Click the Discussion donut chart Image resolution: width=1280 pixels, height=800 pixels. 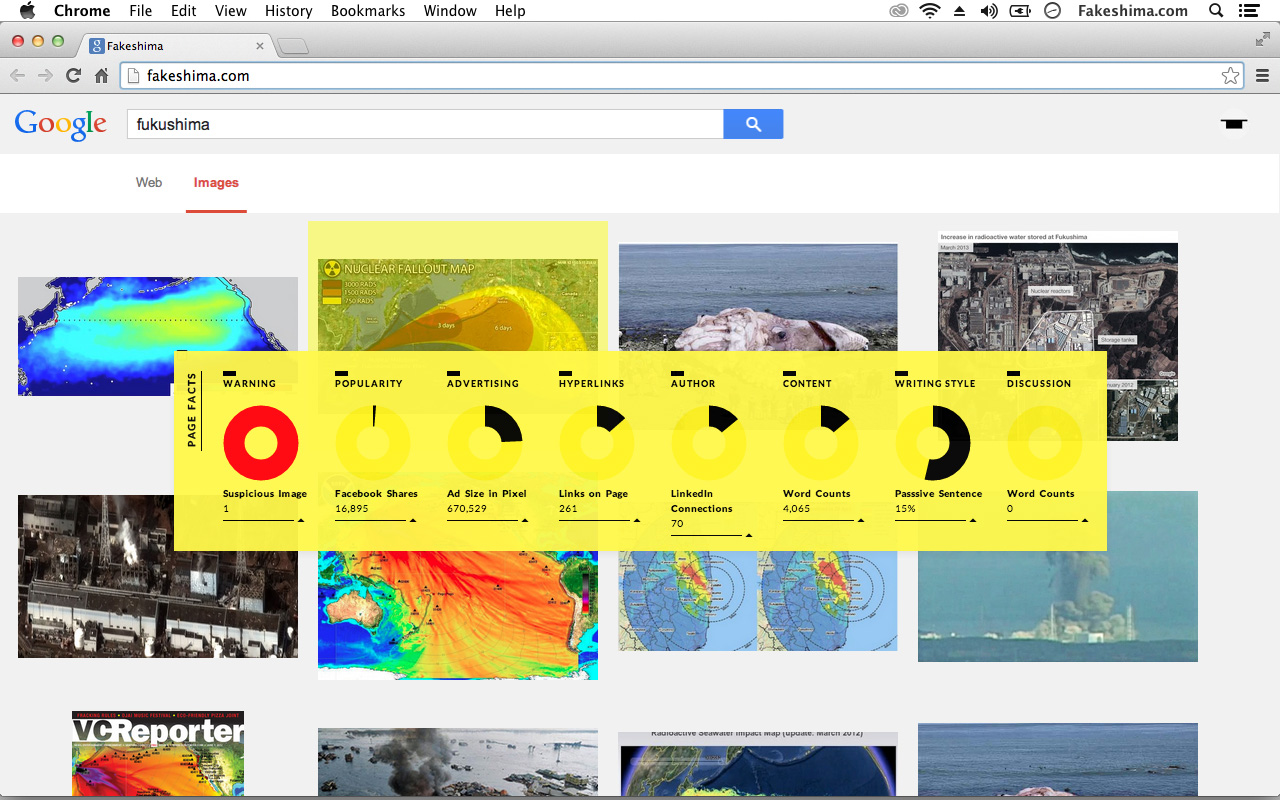coord(1044,443)
